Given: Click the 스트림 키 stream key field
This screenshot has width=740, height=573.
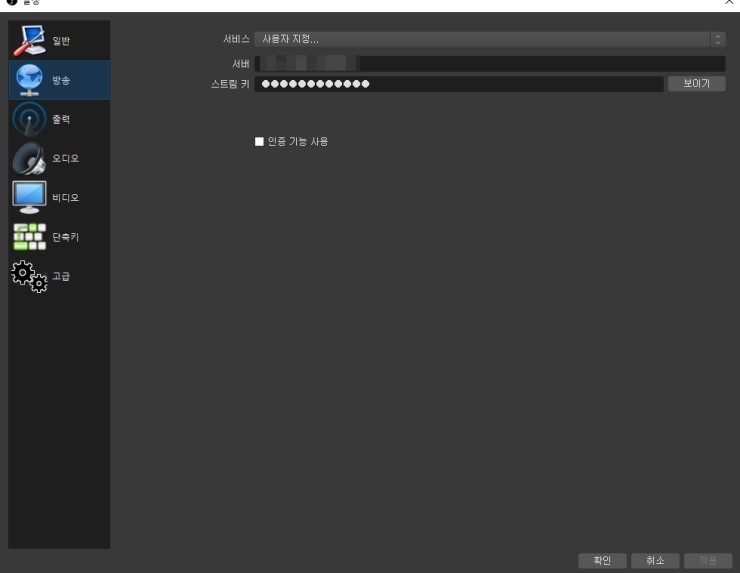Looking at the screenshot, I should [x=459, y=84].
